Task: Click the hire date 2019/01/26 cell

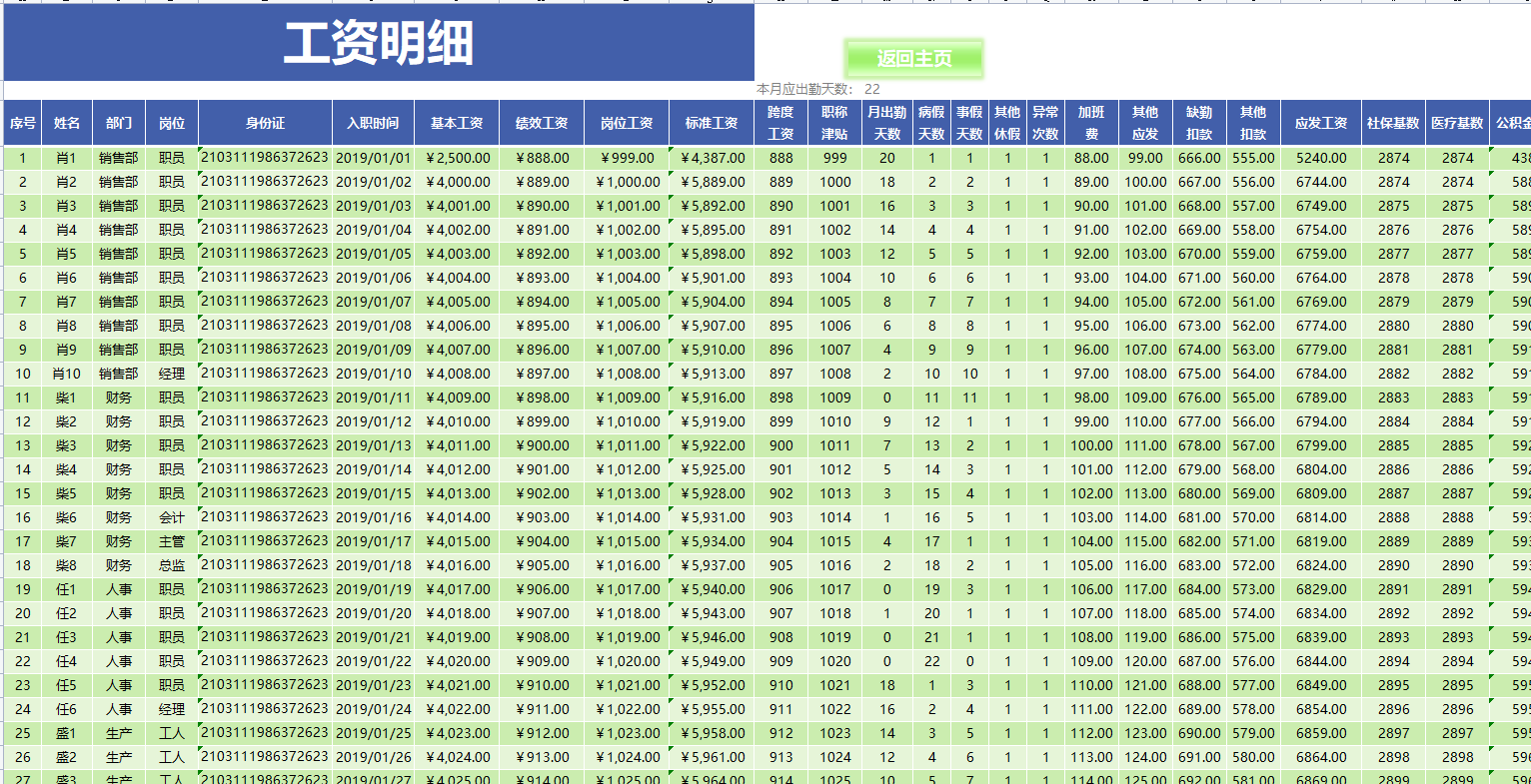Action: pyautogui.click(x=373, y=757)
